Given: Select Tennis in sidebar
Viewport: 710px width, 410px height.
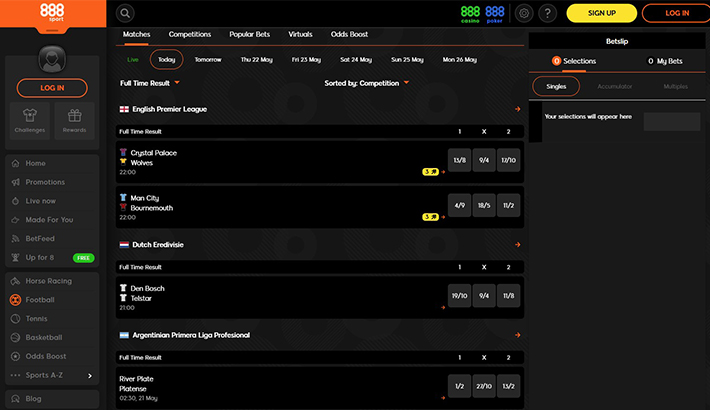Looking at the screenshot, I should click(52, 318).
